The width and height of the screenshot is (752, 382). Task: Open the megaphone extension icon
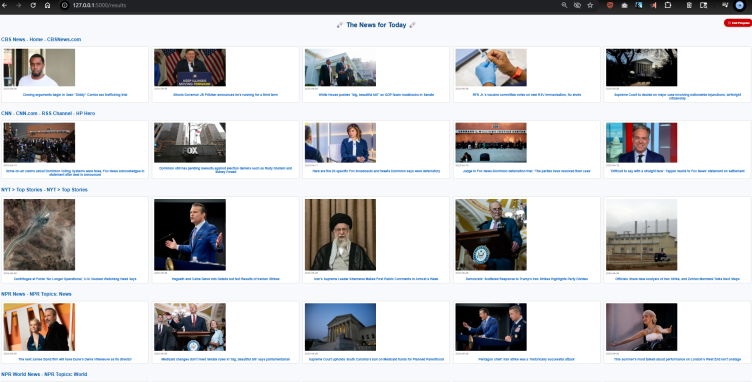tap(653, 5)
